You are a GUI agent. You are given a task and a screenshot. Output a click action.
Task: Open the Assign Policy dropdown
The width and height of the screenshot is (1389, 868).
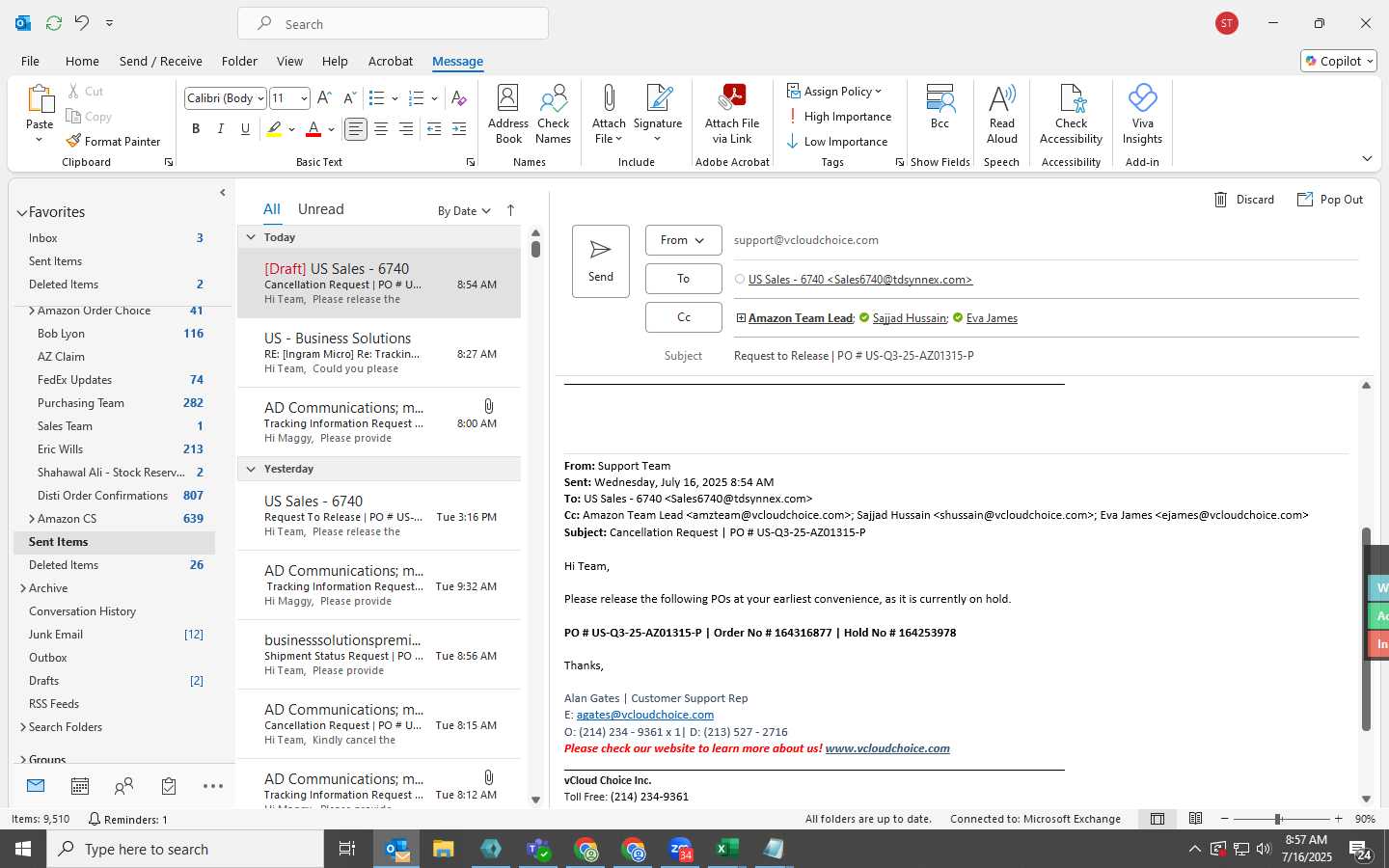click(834, 92)
